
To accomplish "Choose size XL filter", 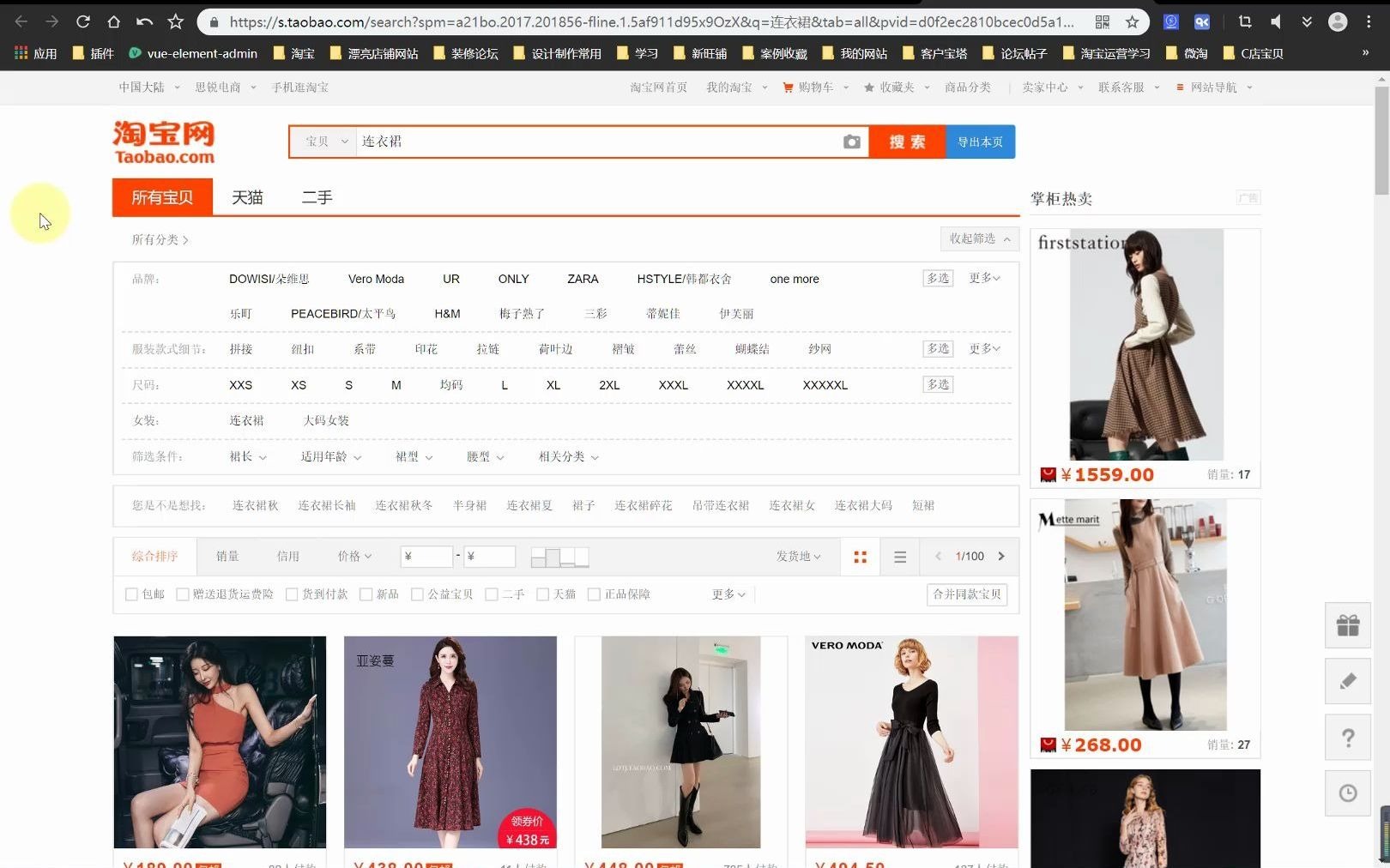I will pyautogui.click(x=553, y=385).
